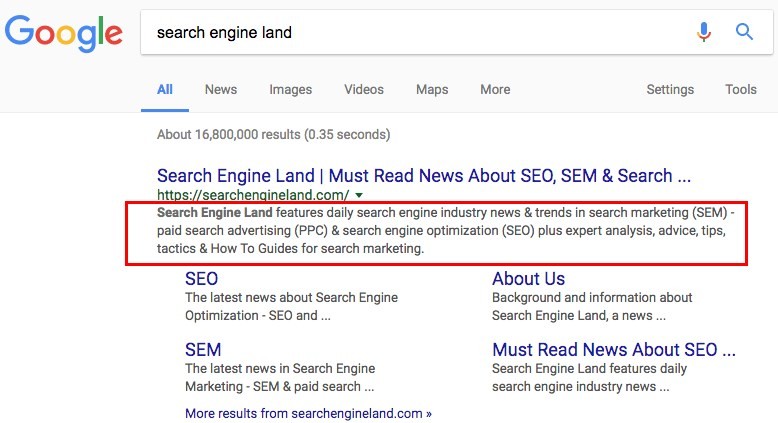
Task: Switch to the Images tab
Action: [290, 89]
